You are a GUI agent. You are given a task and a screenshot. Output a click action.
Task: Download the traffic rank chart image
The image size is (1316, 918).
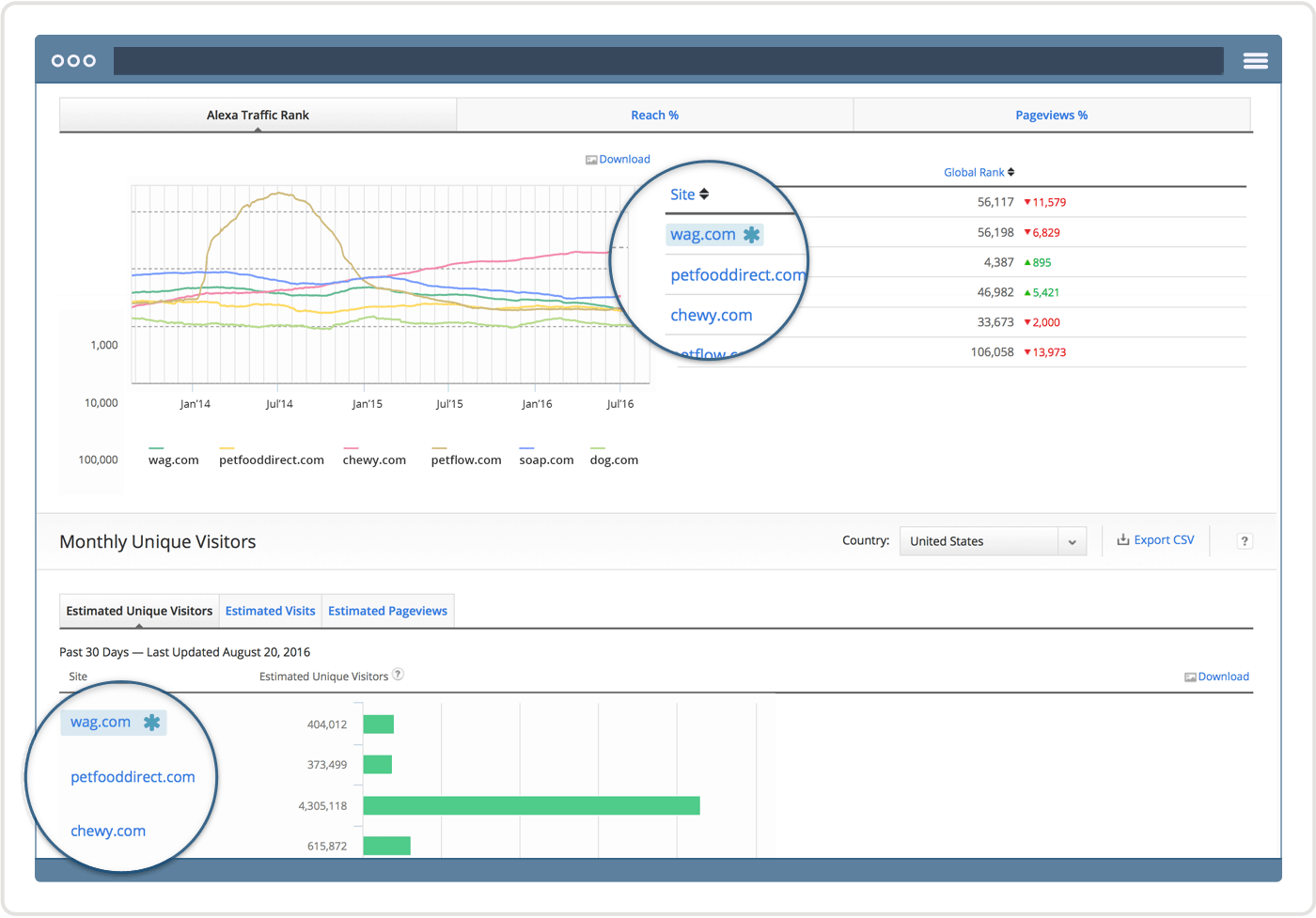pyautogui.click(x=618, y=160)
